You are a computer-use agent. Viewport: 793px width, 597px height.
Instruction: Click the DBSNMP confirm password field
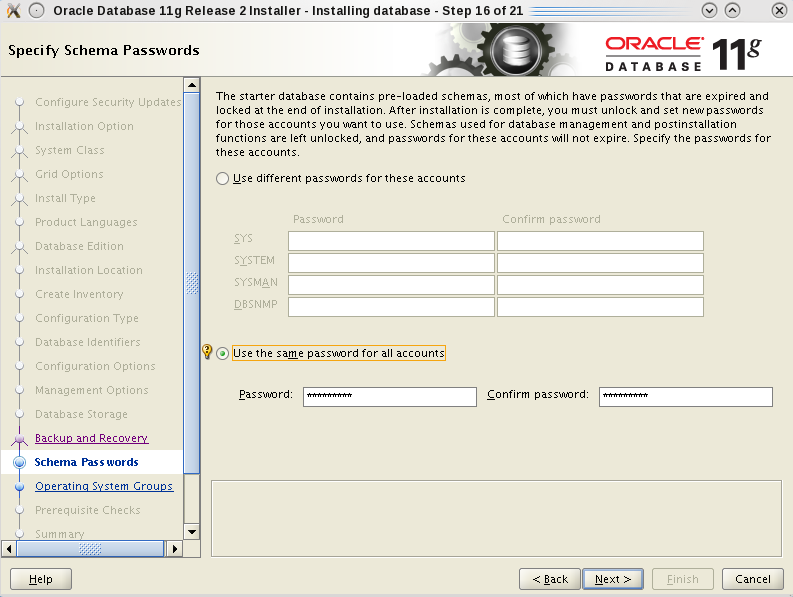[x=600, y=307]
